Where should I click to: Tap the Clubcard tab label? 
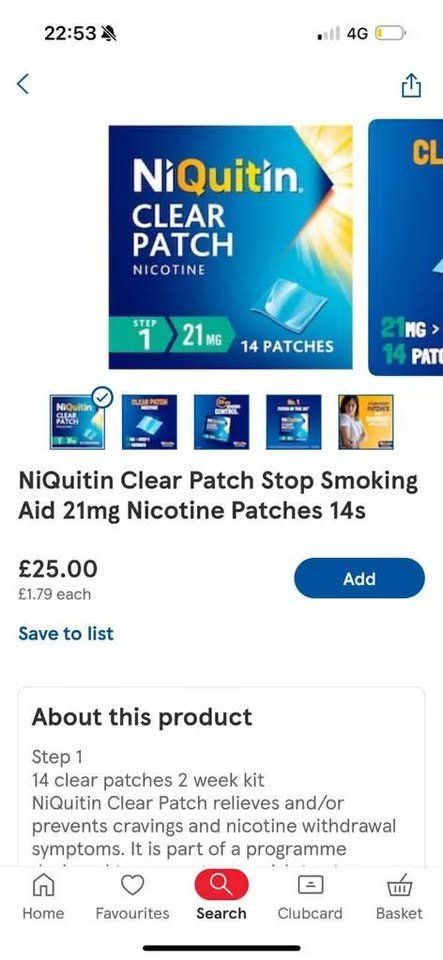click(x=310, y=913)
